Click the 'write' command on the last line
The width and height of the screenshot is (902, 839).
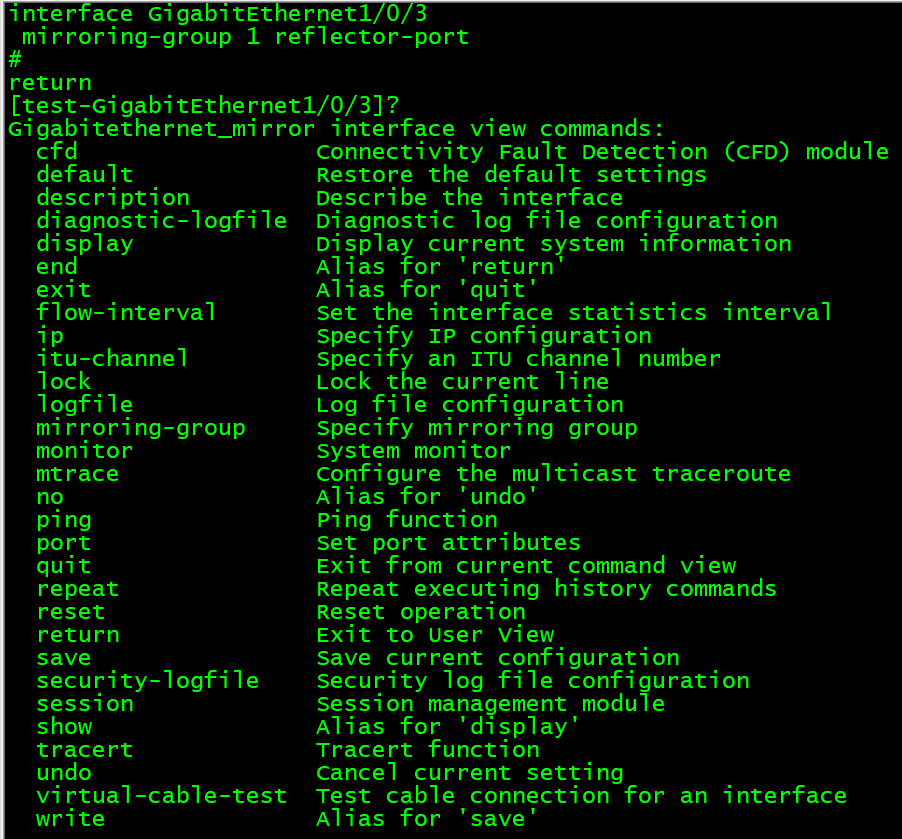click(x=71, y=819)
